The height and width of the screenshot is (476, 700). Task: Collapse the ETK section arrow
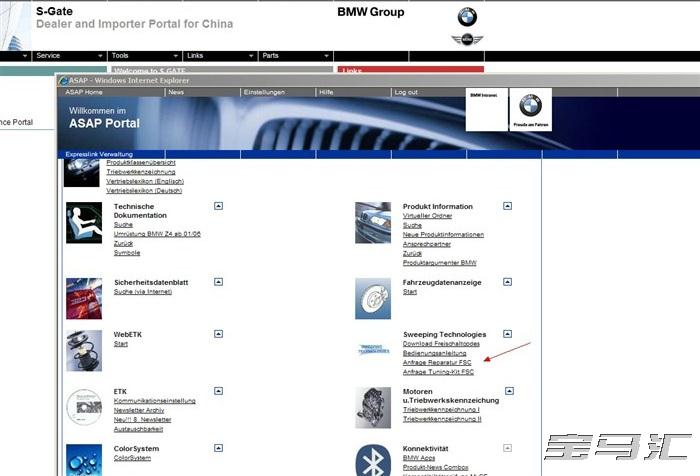[x=218, y=391]
